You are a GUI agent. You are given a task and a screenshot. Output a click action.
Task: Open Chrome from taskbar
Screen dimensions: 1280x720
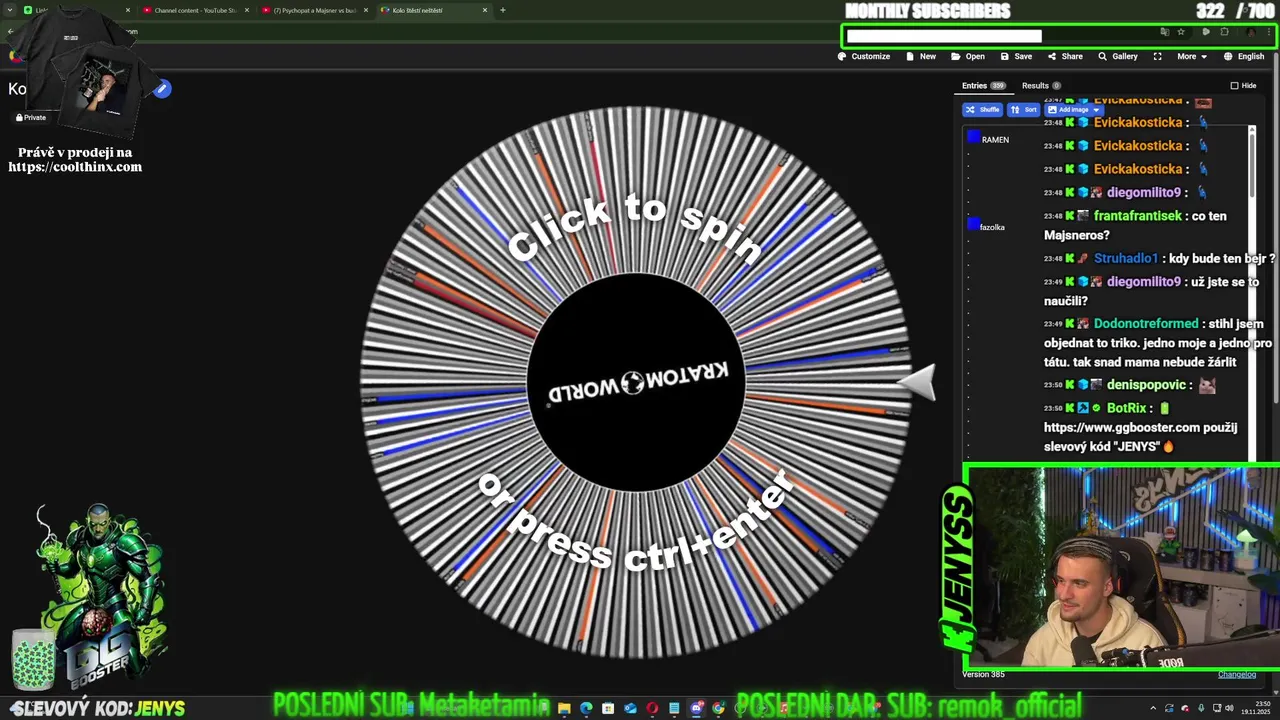718,708
